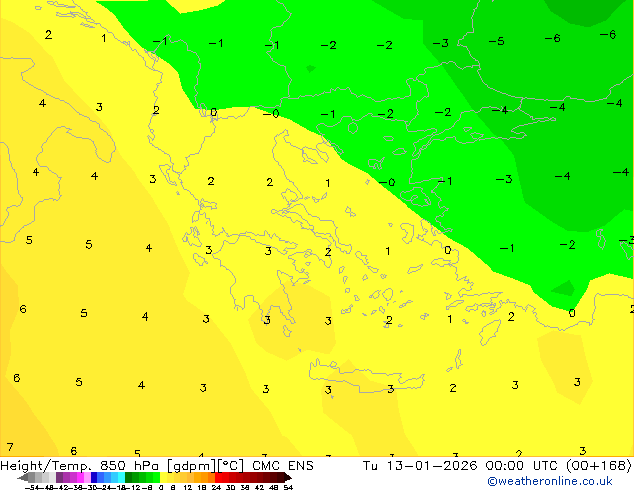Viewport: 634px width, 490px height.
Task: Click the 54 label at the right end of the legend
Action: coord(288,487)
